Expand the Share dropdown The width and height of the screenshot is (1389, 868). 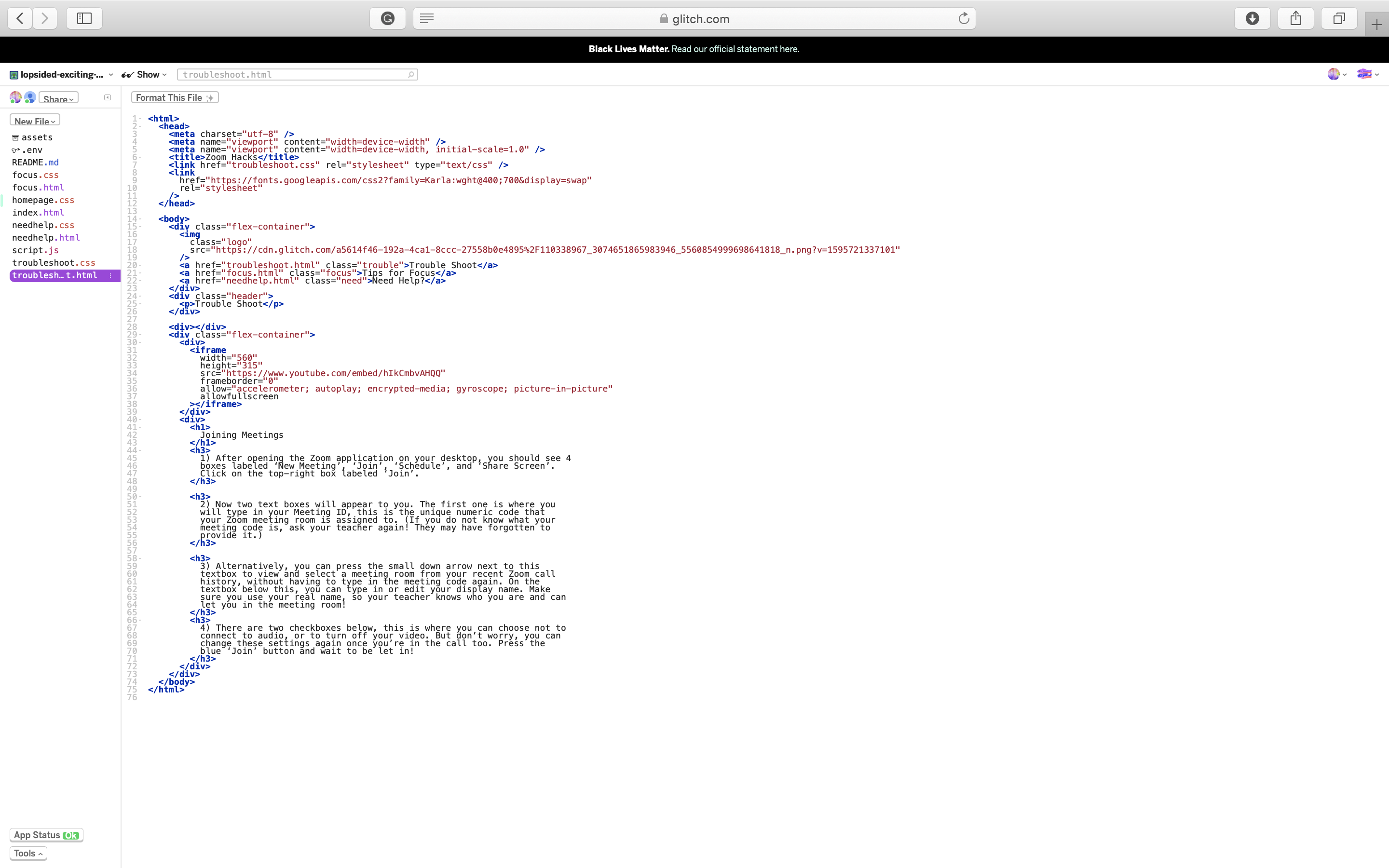58,99
